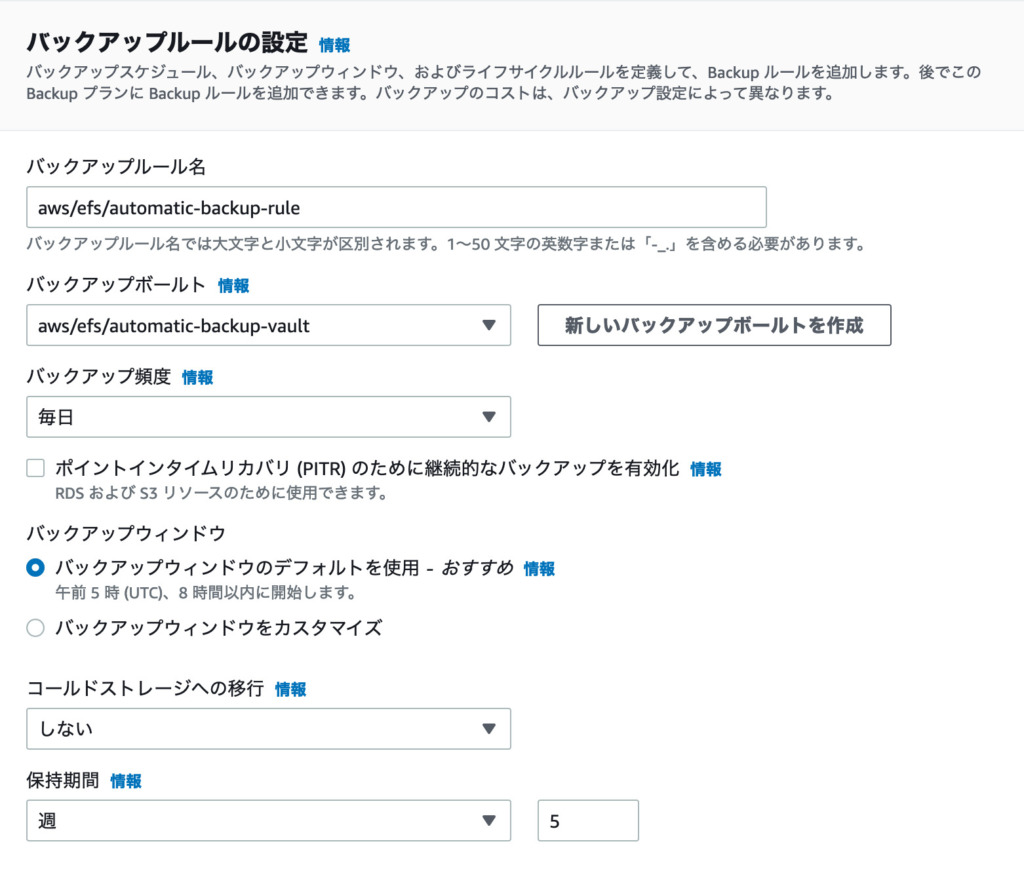Click the retention period number field
The image size is (1024, 869).
587,820
